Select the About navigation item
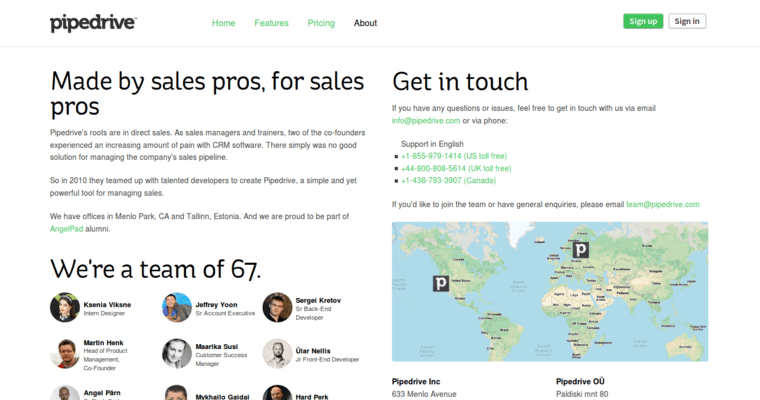The image size is (760, 400). tap(365, 23)
